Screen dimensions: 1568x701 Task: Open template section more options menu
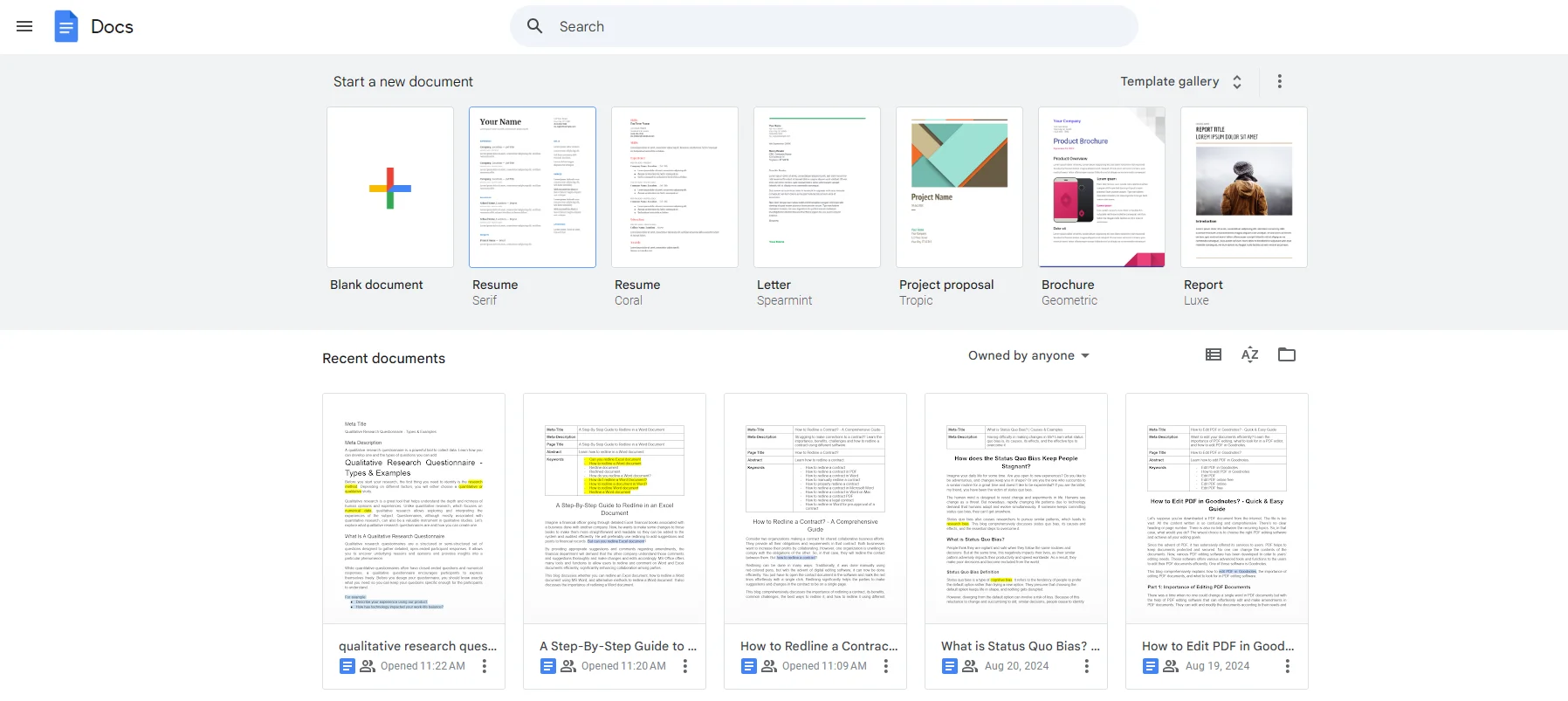tap(1280, 81)
